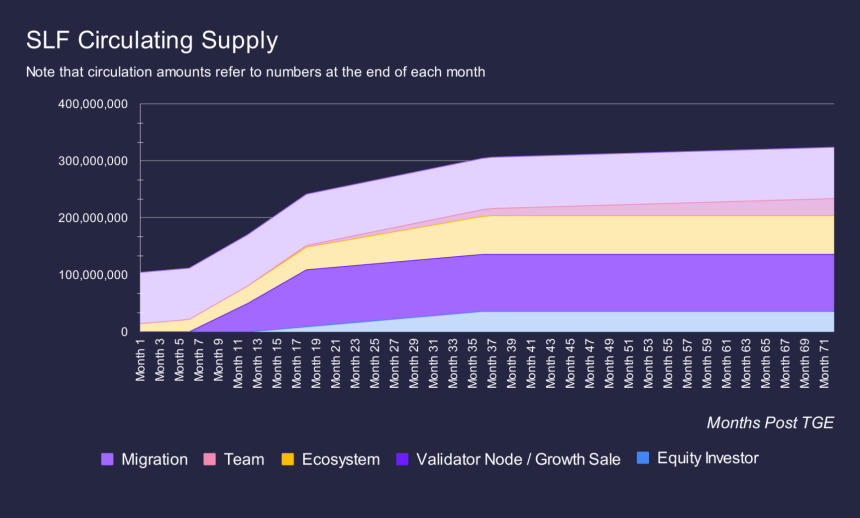Click the Month 19 x-axis label
This screenshot has height=518, width=860.
(316, 362)
